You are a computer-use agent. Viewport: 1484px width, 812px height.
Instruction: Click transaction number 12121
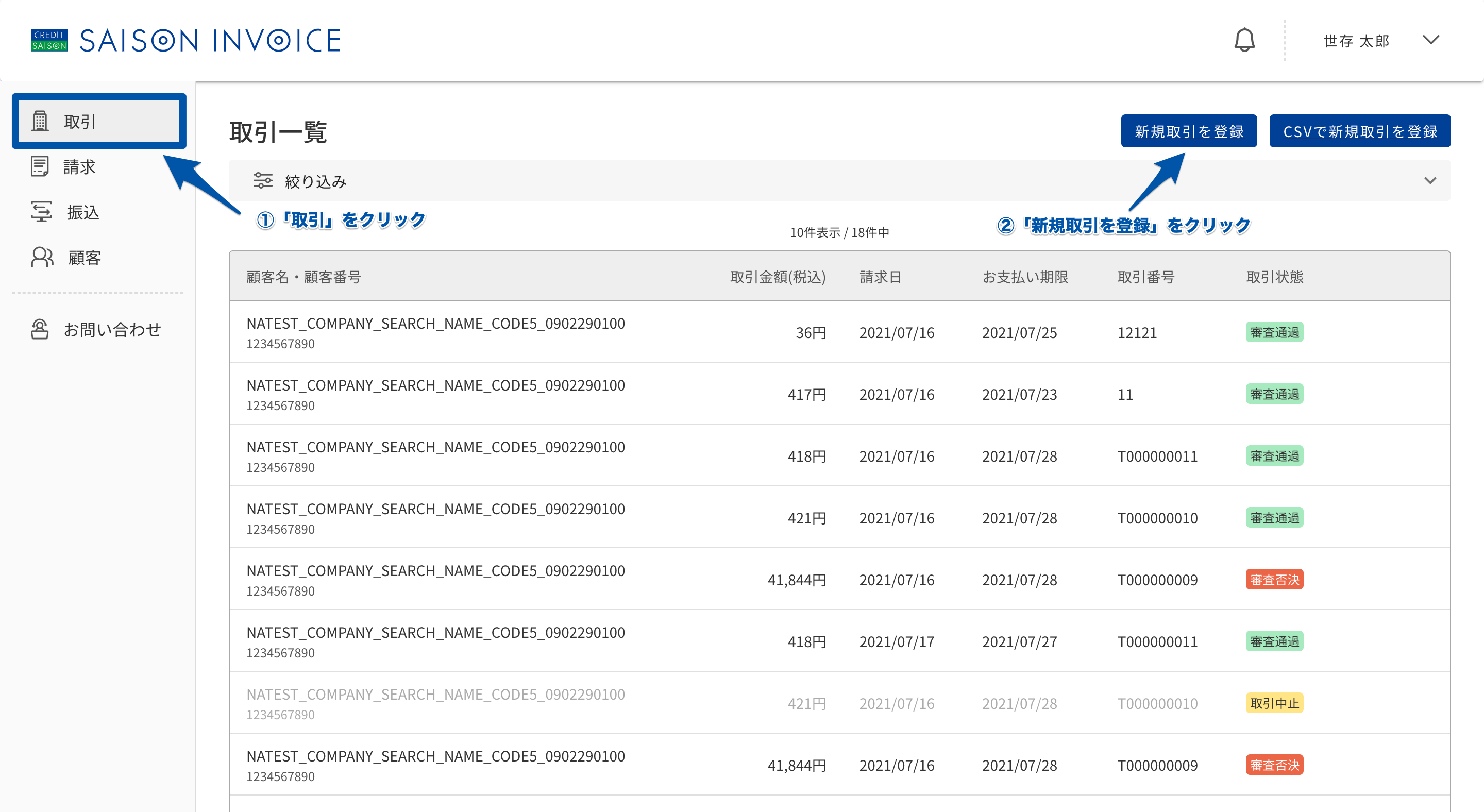pyautogui.click(x=1137, y=333)
